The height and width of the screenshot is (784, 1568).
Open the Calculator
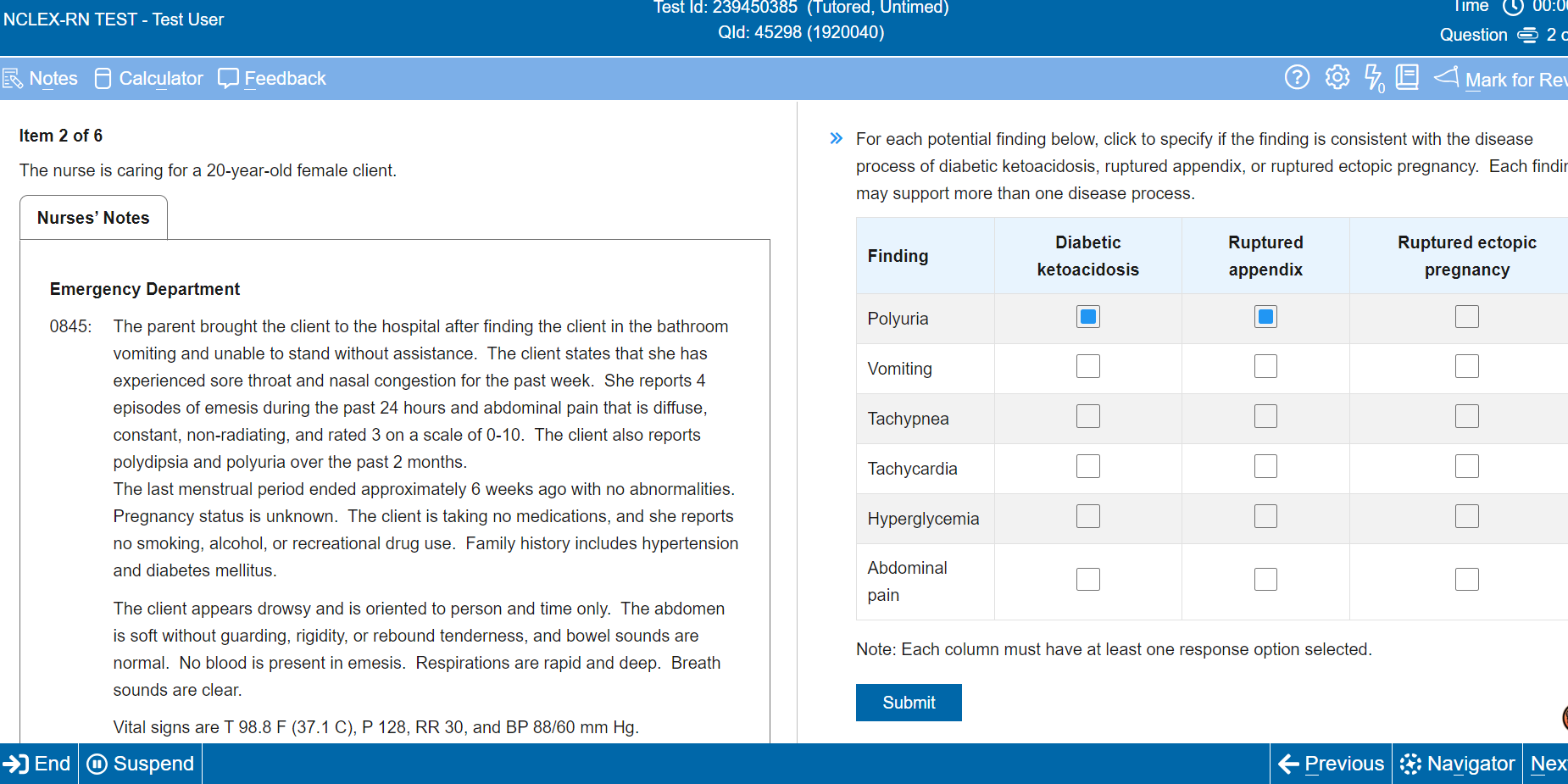tap(149, 79)
